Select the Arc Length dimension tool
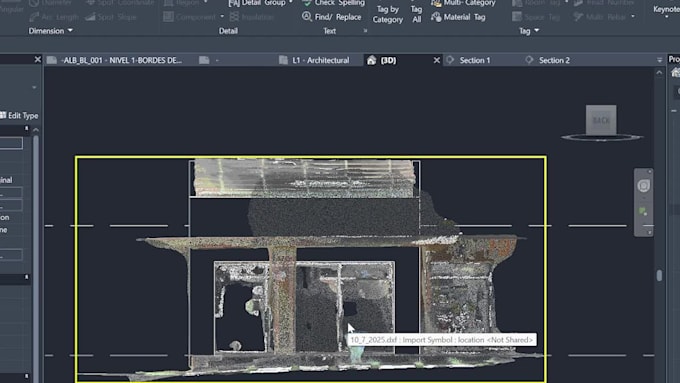Image resolution: width=680 pixels, height=383 pixels. pos(54,17)
